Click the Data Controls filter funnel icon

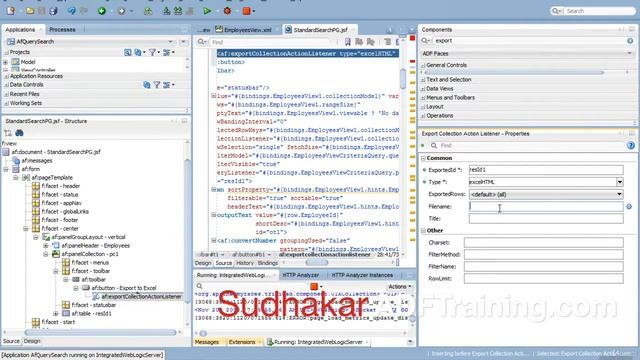157,85
